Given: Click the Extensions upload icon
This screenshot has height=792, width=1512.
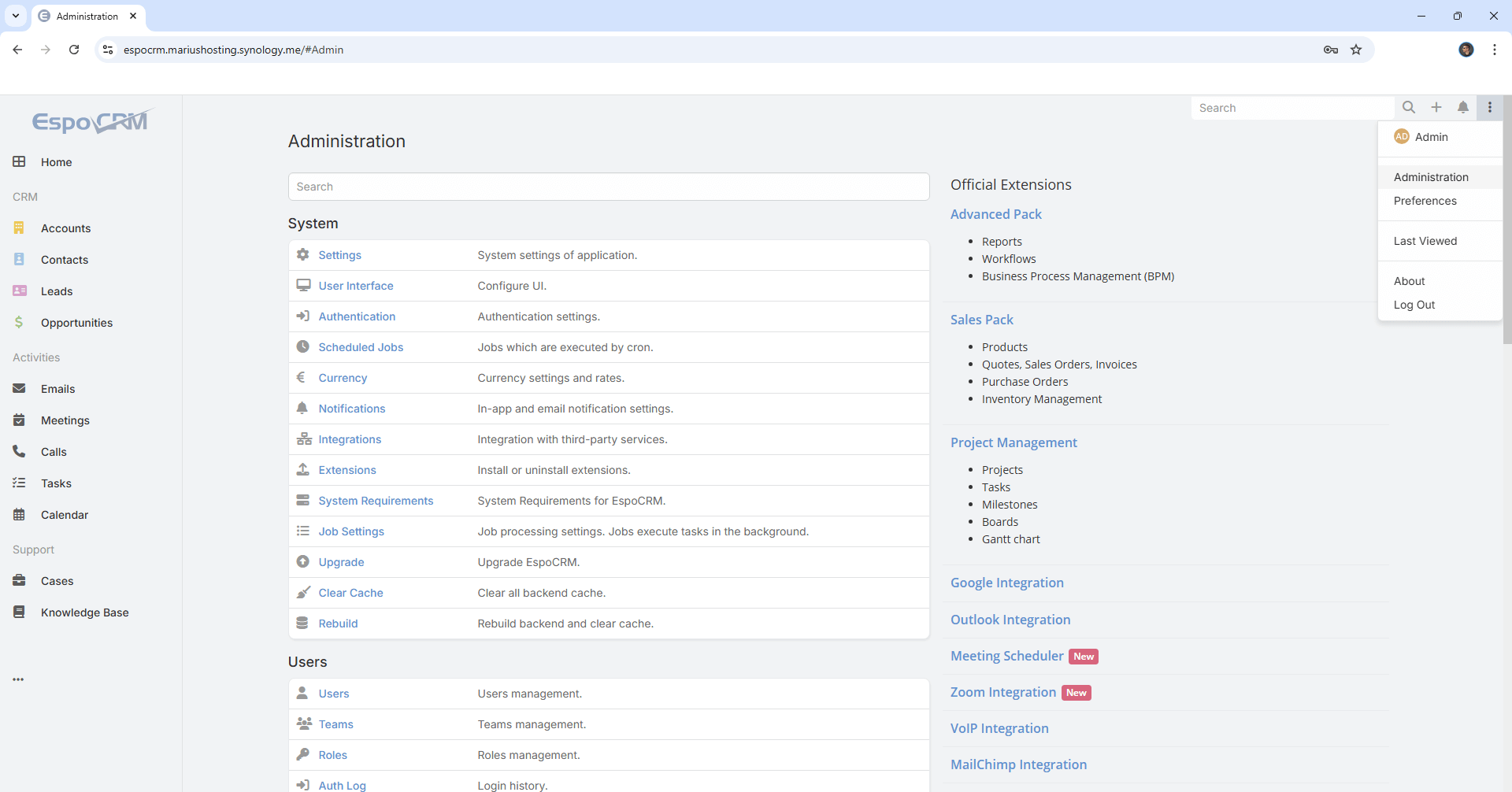Looking at the screenshot, I should coord(302,469).
